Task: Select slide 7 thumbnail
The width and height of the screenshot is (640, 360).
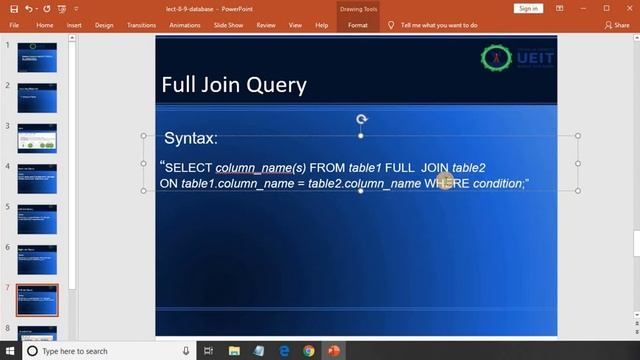Action: pyautogui.click(x=37, y=300)
